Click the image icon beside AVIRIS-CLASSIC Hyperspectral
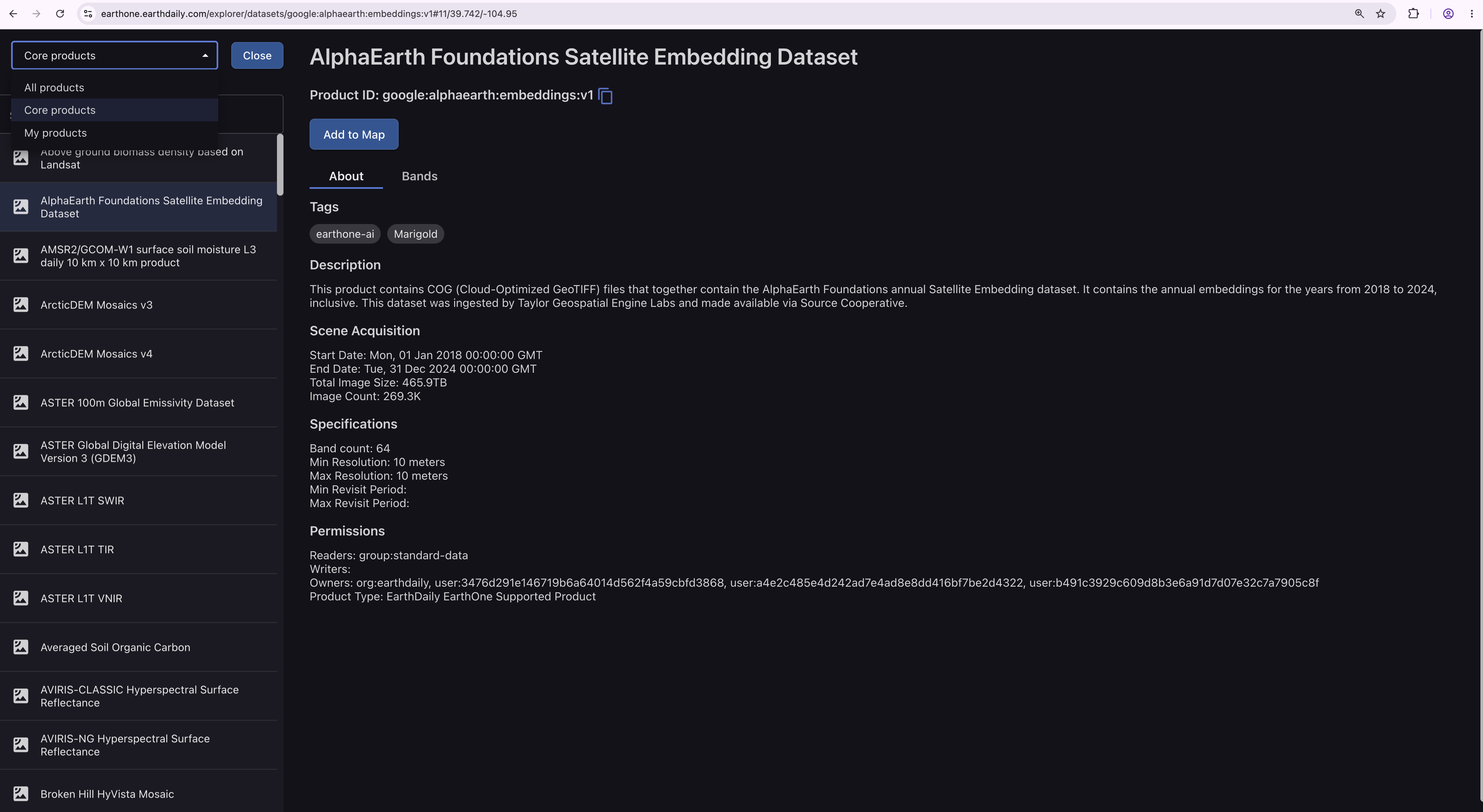Screen dimensions: 1483x812 [x=21, y=696]
